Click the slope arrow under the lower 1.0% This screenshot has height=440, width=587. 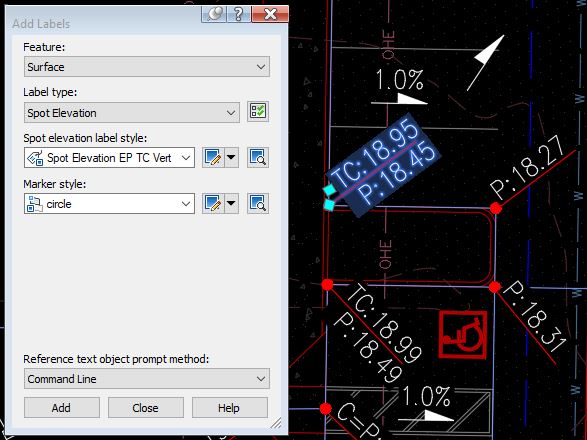point(426,416)
